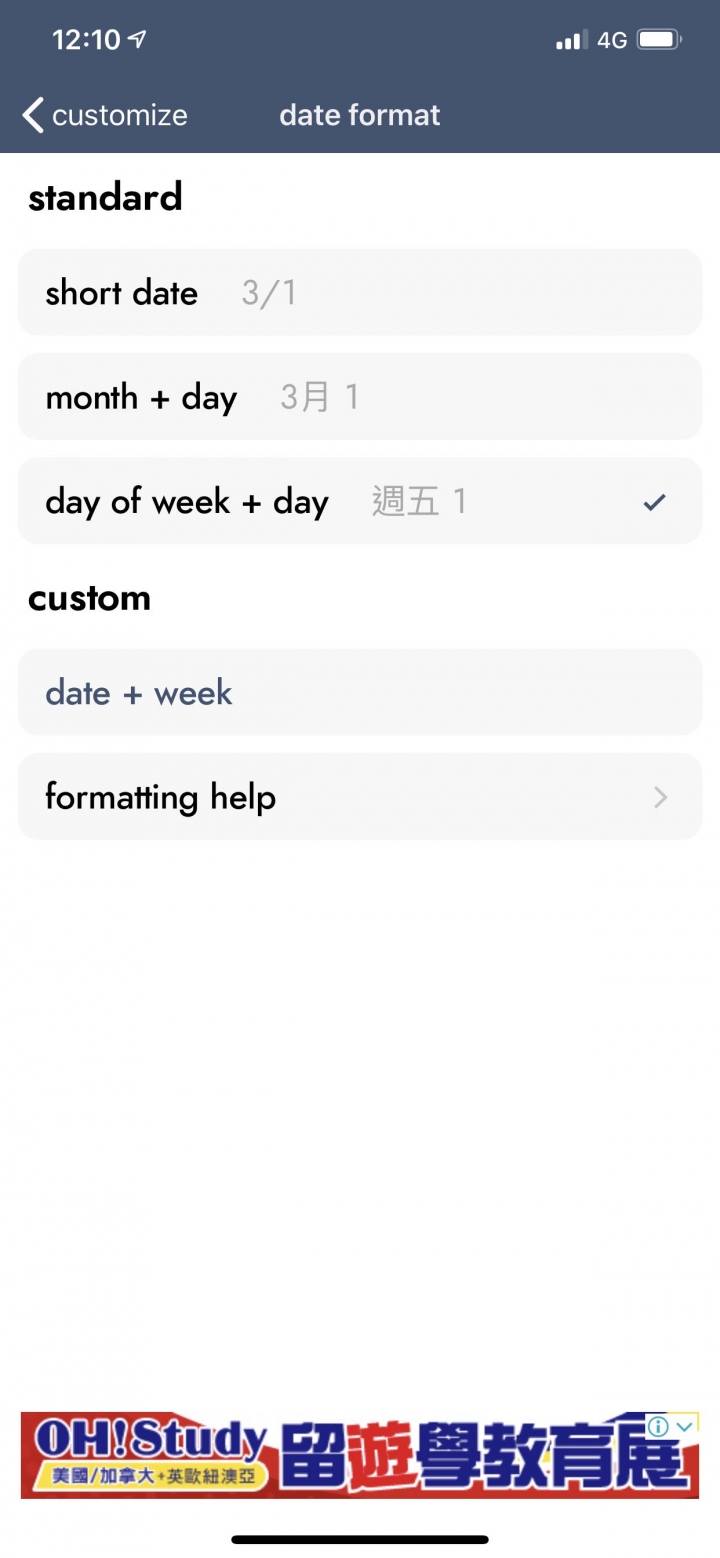The width and height of the screenshot is (720, 1558).
Task: Open formatting help
Action: tap(359, 797)
